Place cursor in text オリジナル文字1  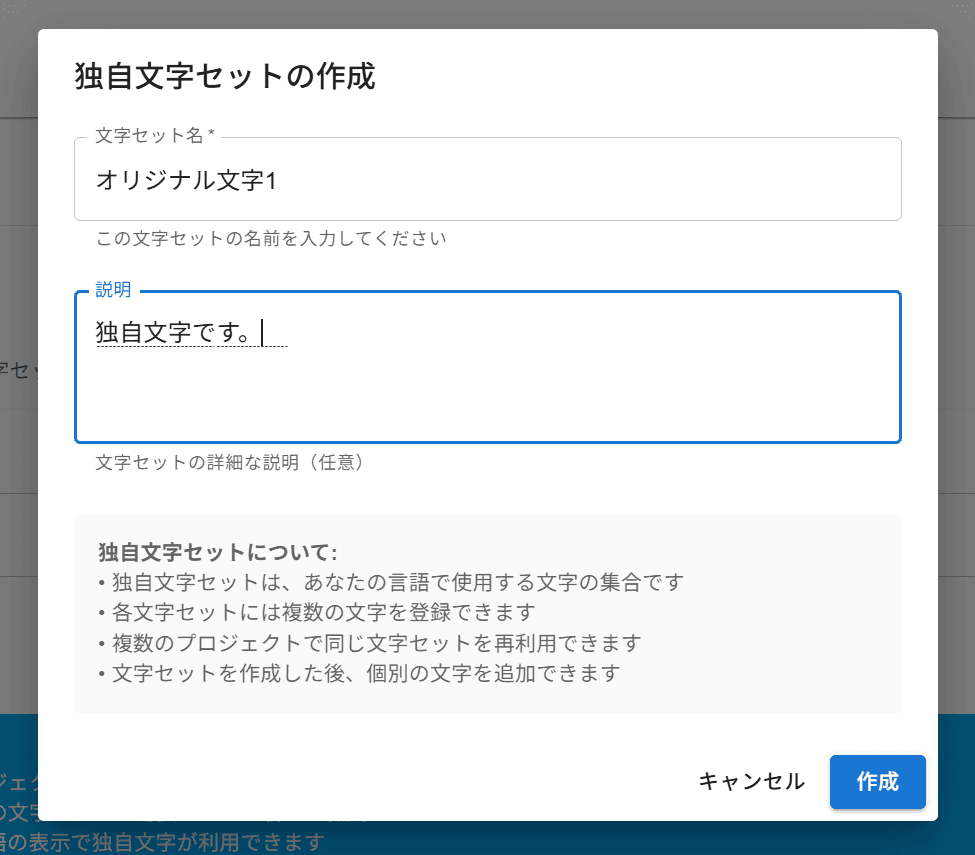point(185,181)
